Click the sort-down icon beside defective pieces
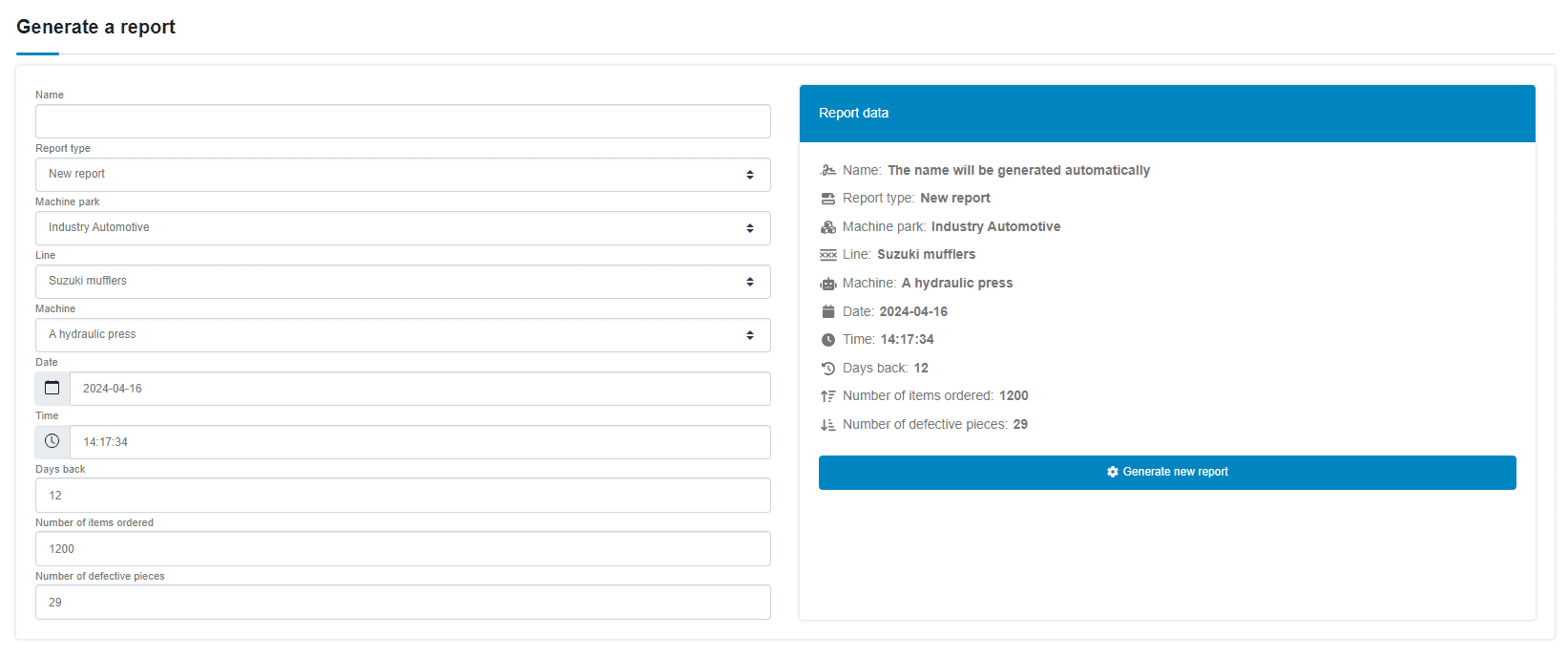The height and width of the screenshot is (657, 1568). point(828,425)
